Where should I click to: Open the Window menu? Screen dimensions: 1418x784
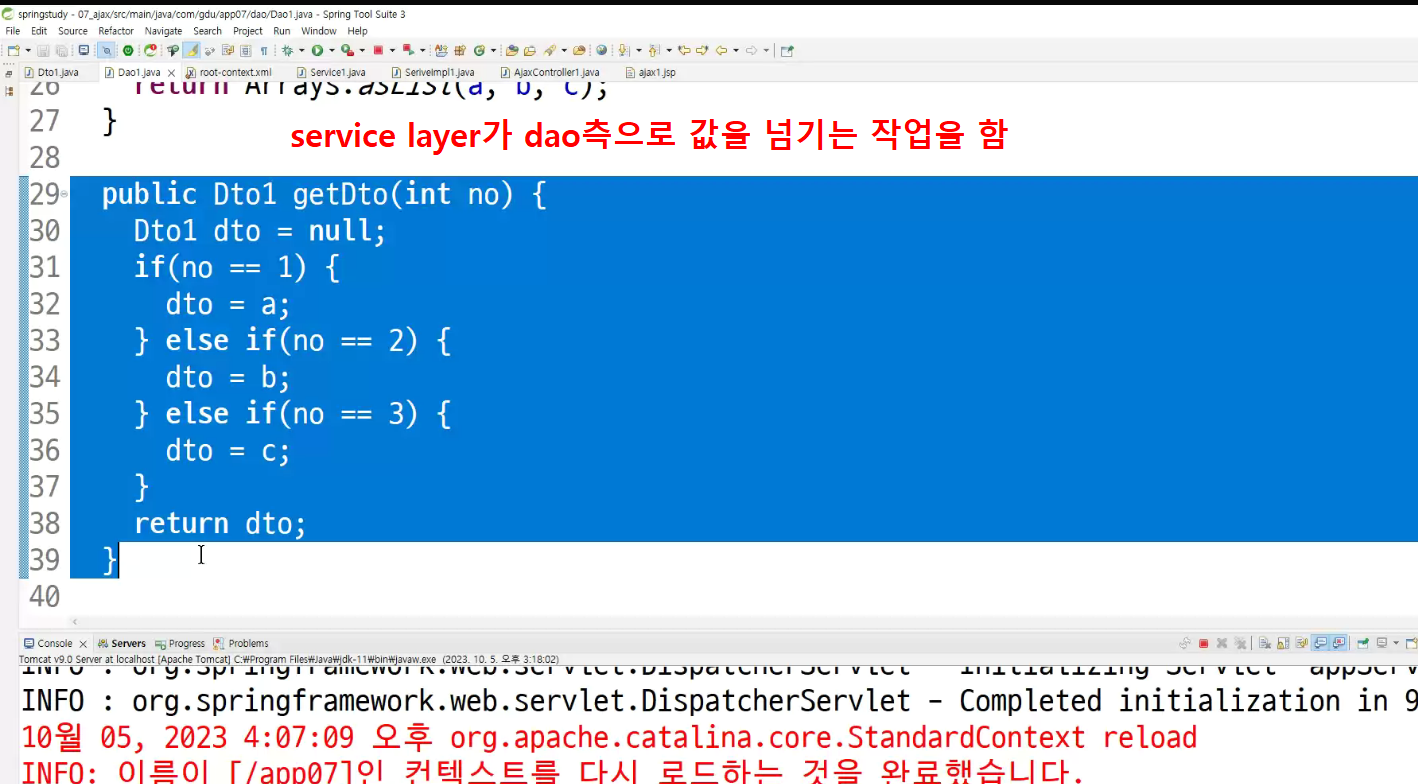pyautogui.click(x=319, y=31)
